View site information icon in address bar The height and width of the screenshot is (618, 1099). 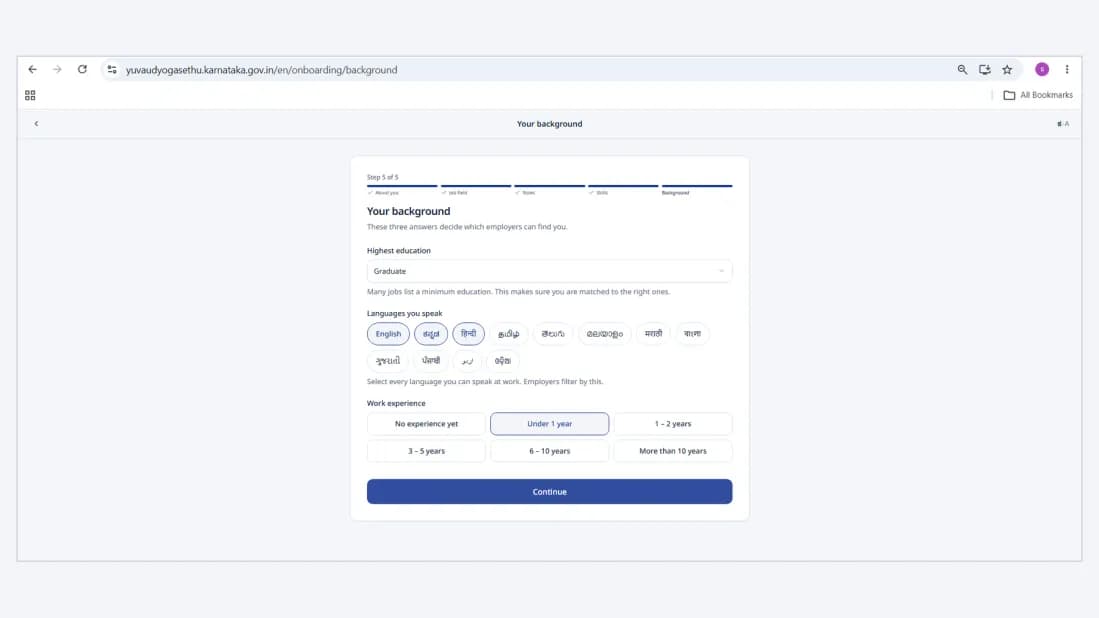(111, 69)
